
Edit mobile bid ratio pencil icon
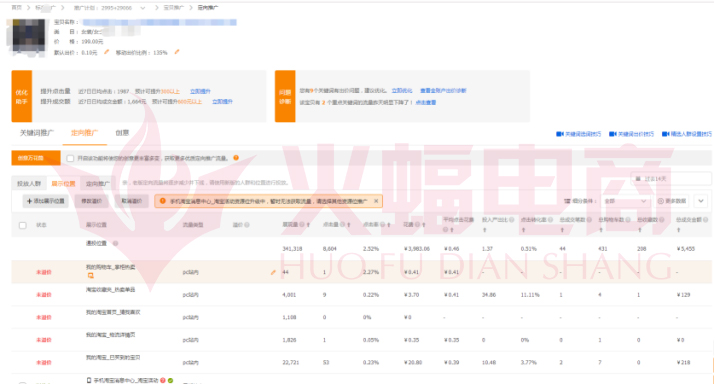pyautogui.click(x=177, y=52)
